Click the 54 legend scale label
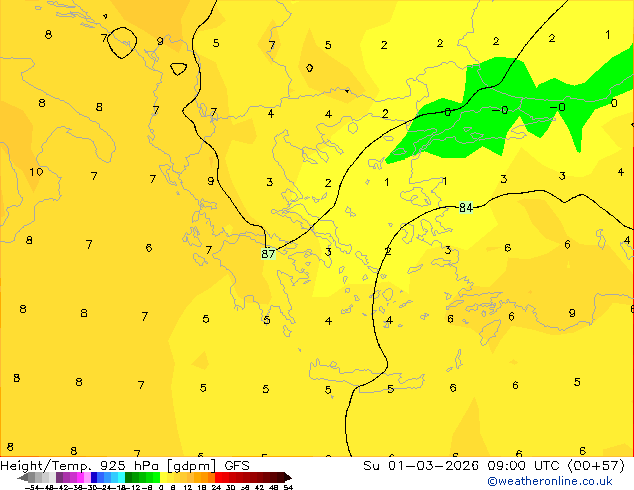 (x=288, y=487)
